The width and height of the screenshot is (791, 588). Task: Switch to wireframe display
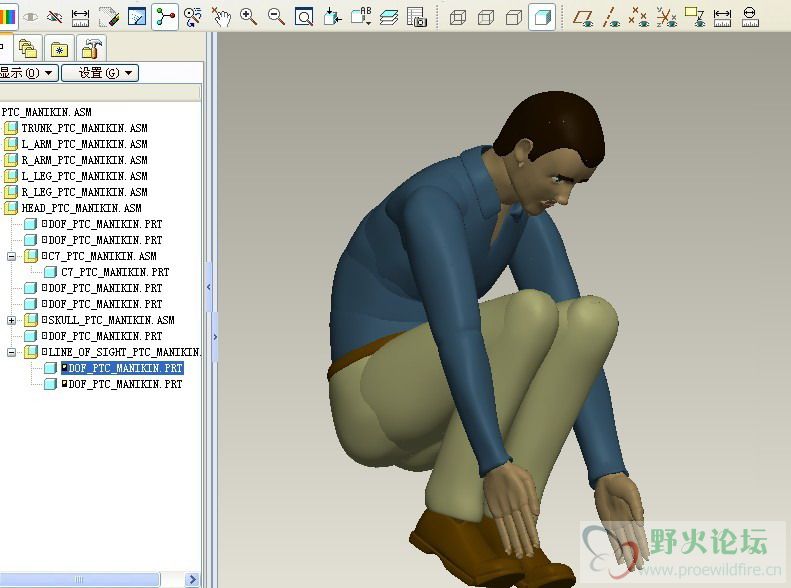tap(458, 18)
